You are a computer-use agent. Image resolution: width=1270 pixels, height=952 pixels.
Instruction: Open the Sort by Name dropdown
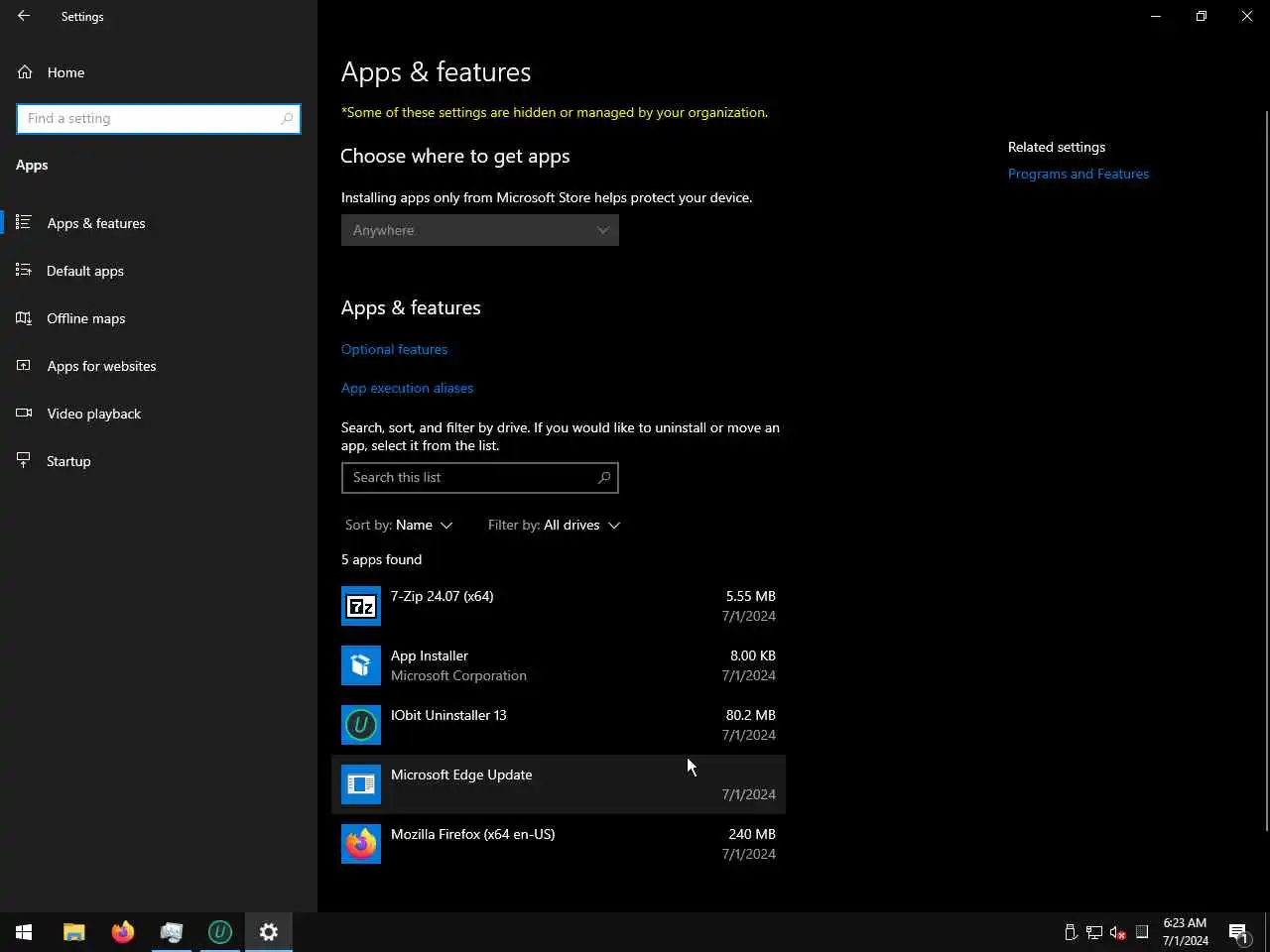[399, 525]
